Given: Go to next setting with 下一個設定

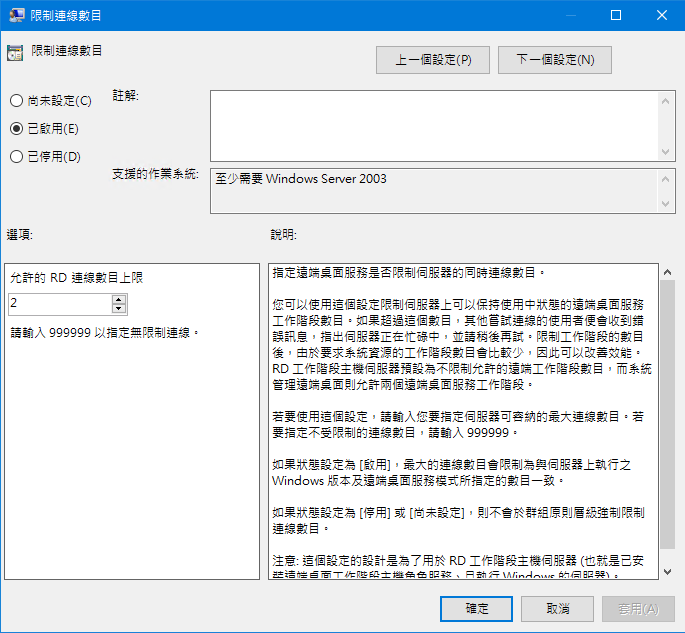Looking at the screenshot, I should tap(554, 60).
